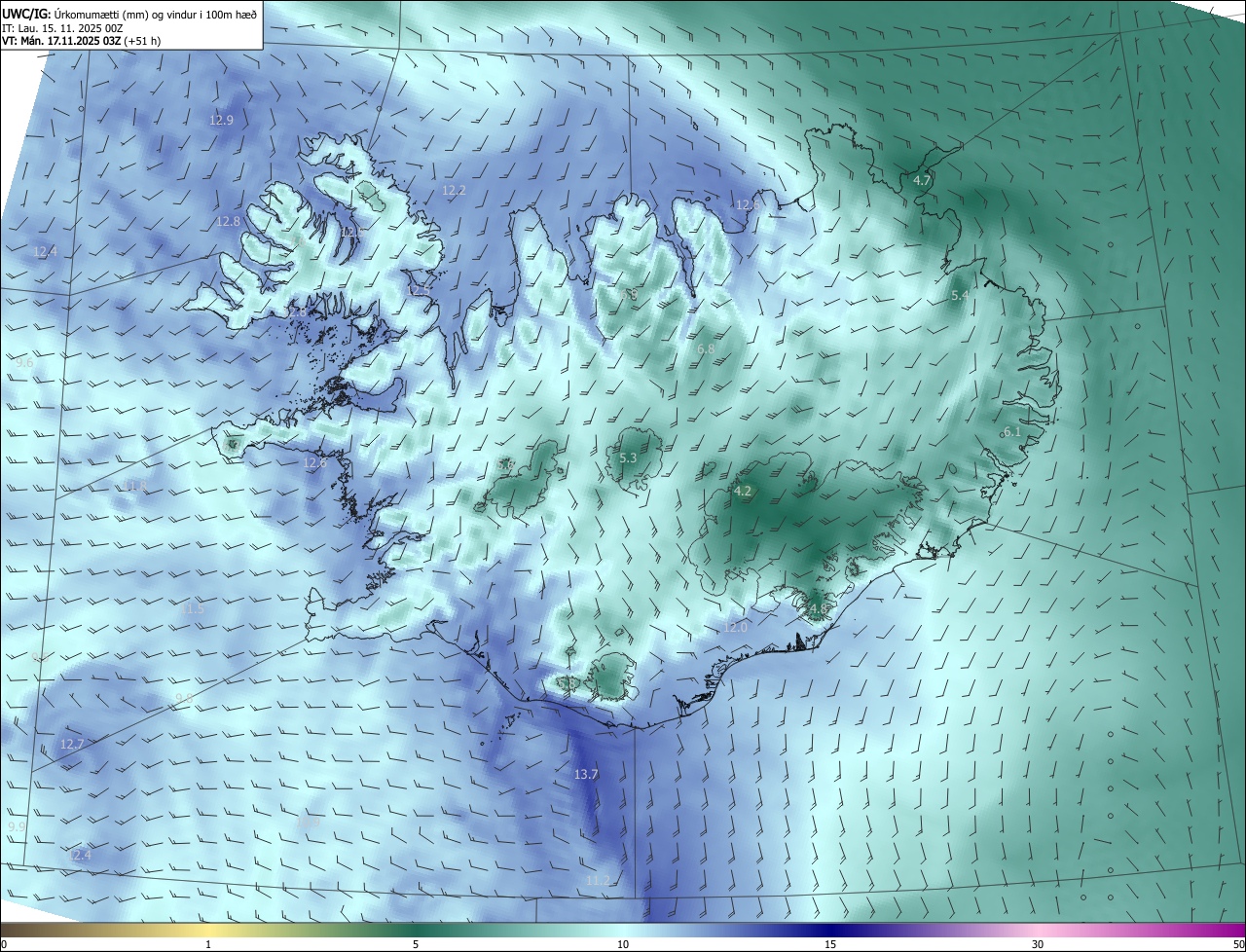Click the 12.7 value on the map
Image resolution: width=1246 pixels, height=952 pixels.
[x=72, y=744]
